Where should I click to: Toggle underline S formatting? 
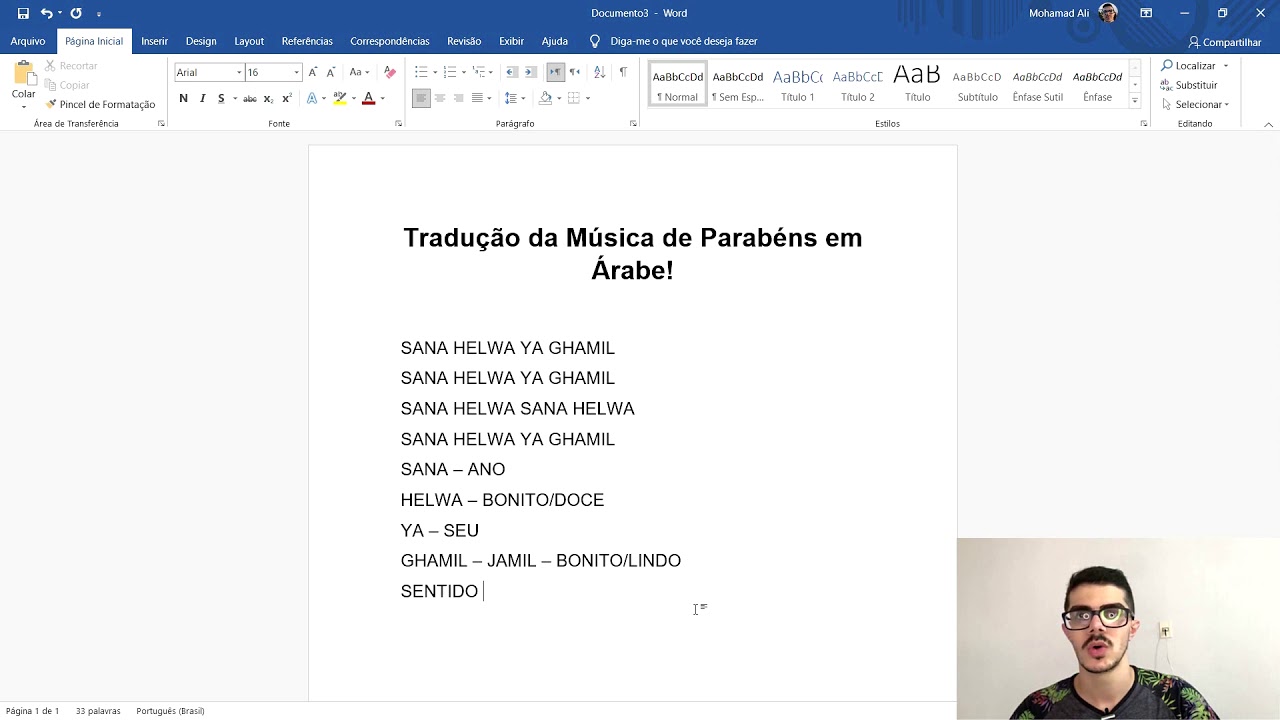coord(221,98)
